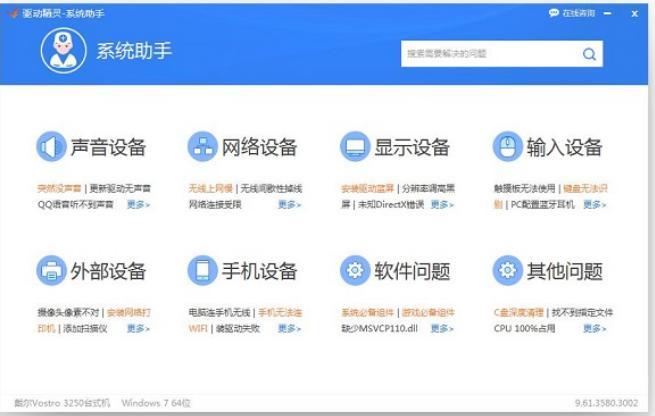Click the Windows 7 64位 status text
The width and height of the screenshot is (655, 416).
[x=156, y=403]
